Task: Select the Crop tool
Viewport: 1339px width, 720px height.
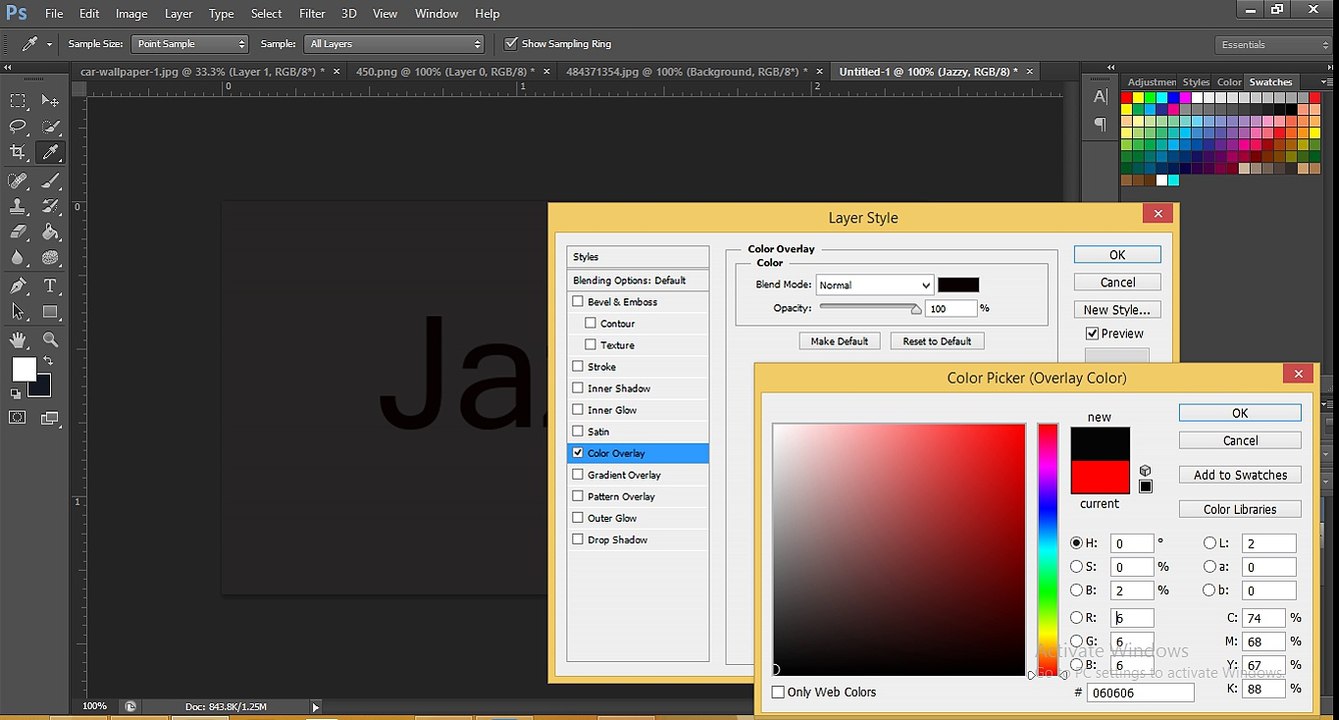Action: (x=18, y=152)
